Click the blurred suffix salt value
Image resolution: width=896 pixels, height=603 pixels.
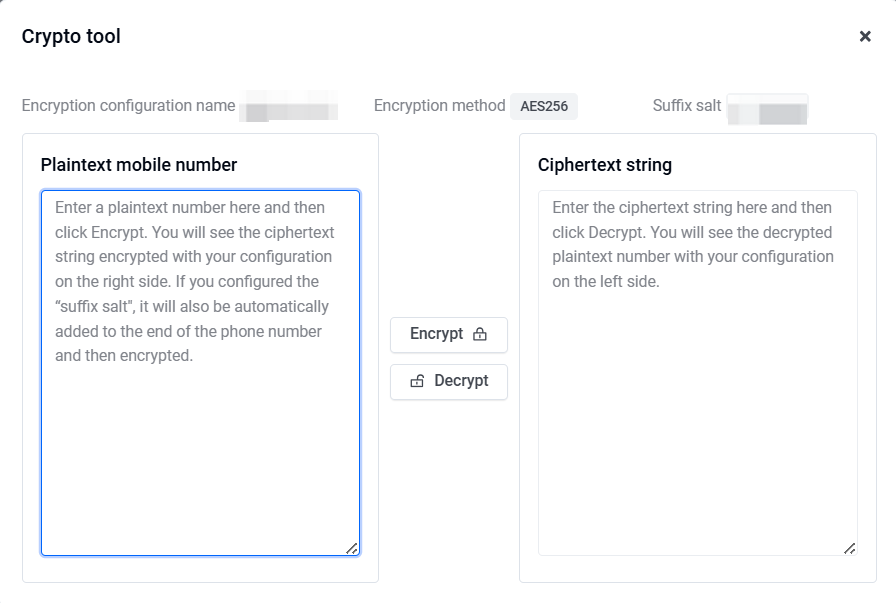(767, 109)
